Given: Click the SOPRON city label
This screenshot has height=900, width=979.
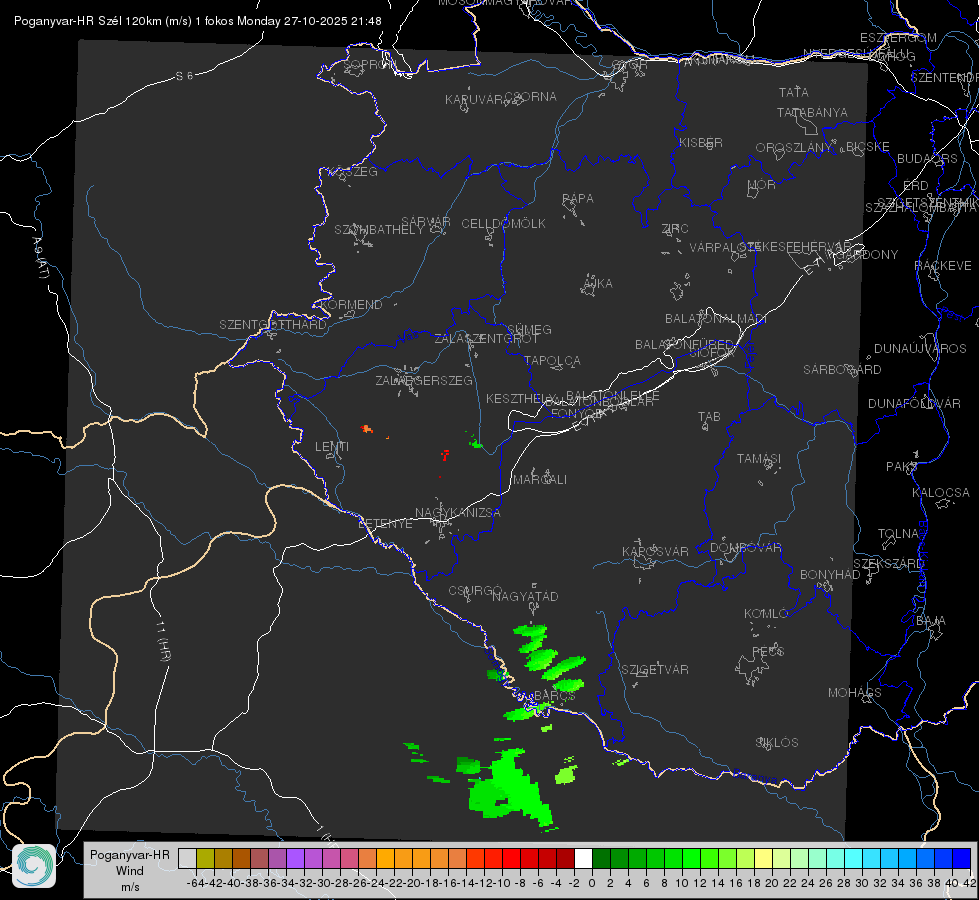Looking at the screenshot, I should [370, 64].
